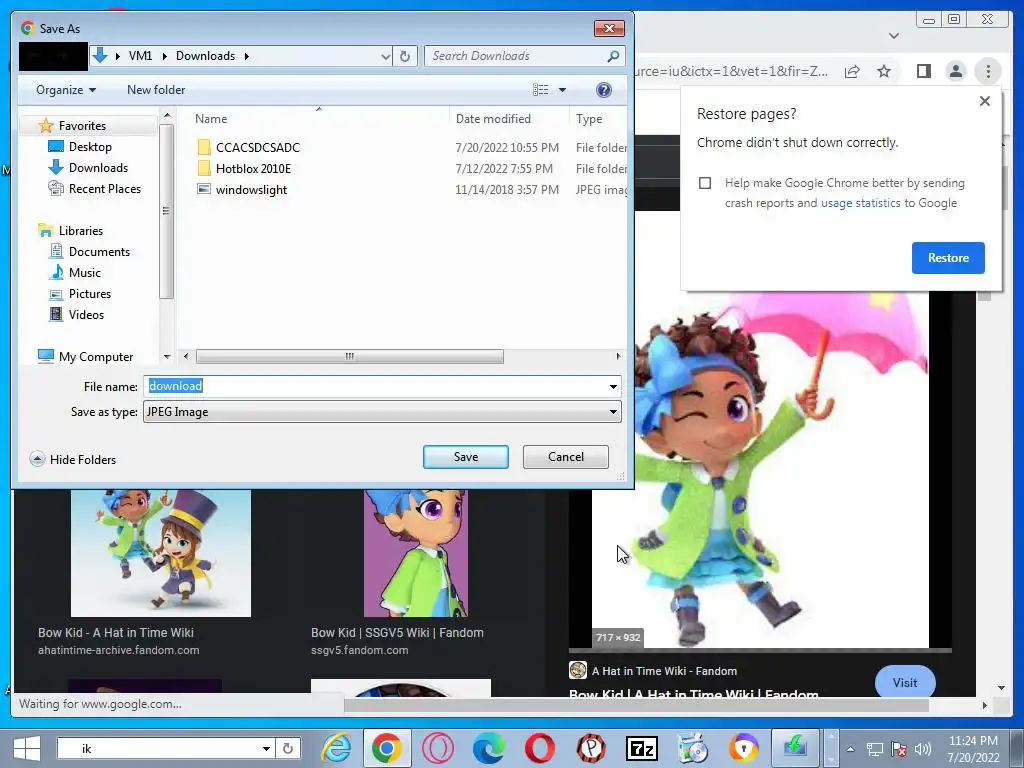Image resolution: width=1024 pixels, height=768 pixels.
Task: Click the refresh icon in Save As address bar
Action: click(405, 56)
